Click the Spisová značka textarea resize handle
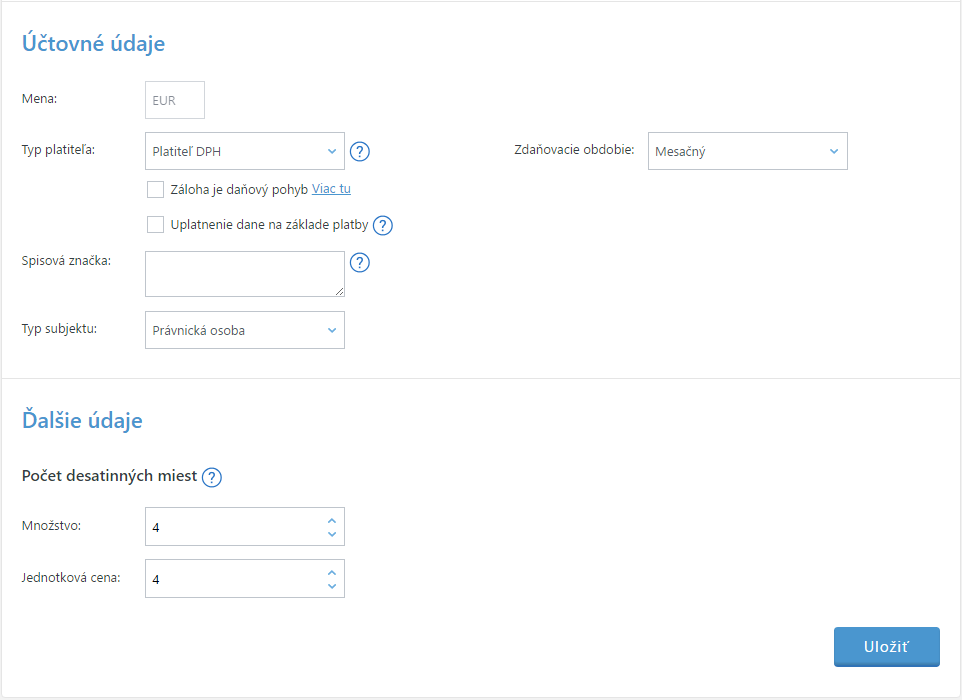 click(x=340, y=292)
